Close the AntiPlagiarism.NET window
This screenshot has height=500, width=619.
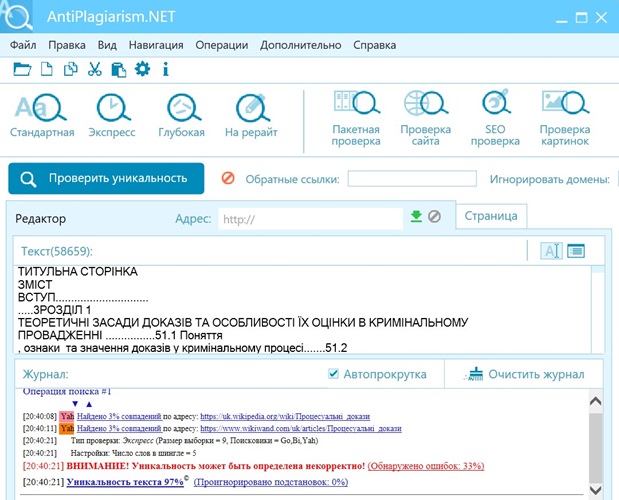(x=601, y=17)
